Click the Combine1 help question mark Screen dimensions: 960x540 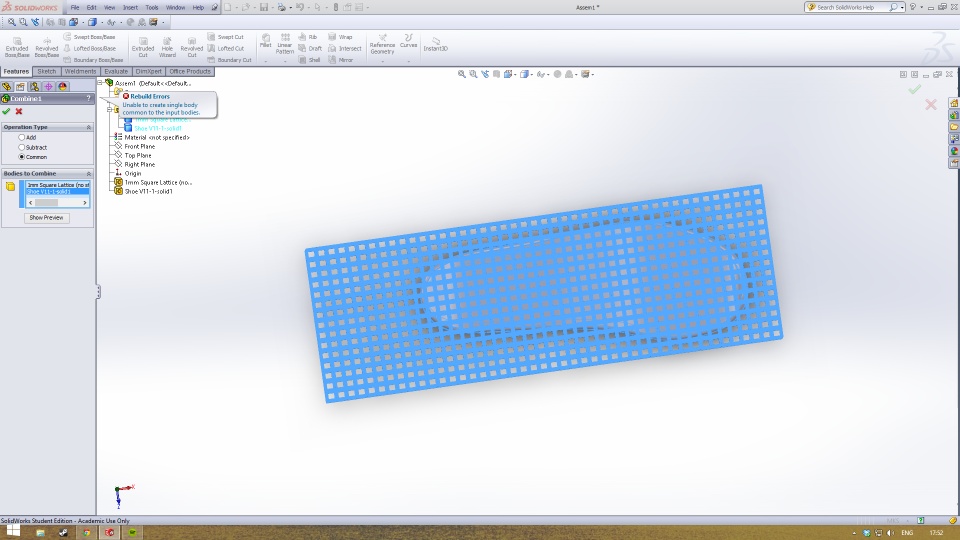pos(89,99)
